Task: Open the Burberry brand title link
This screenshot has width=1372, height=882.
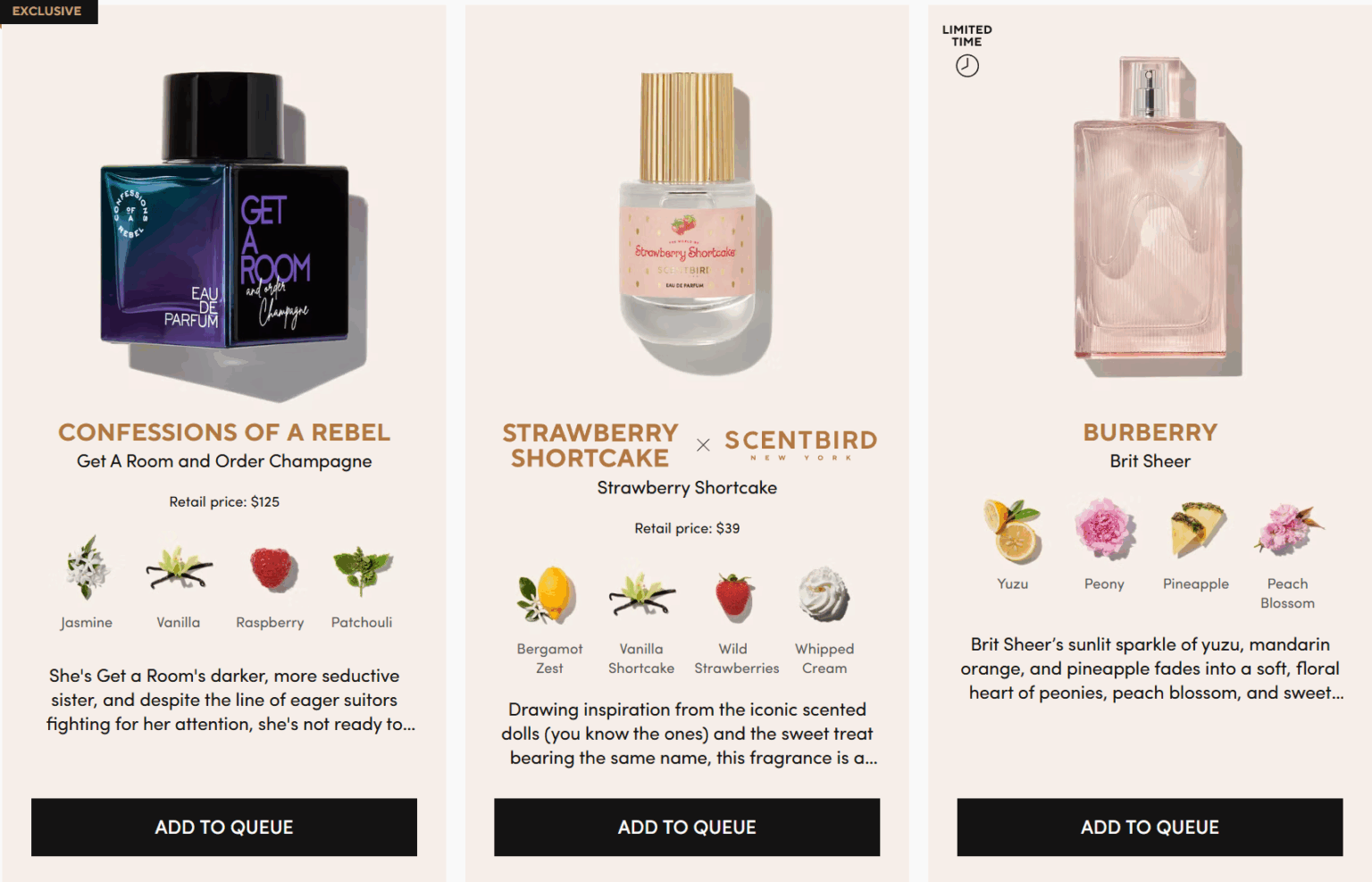Action: pyautogui.click(x=1150, y=433)
